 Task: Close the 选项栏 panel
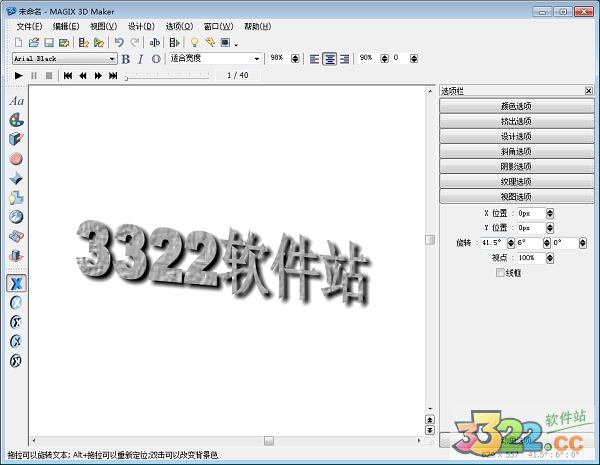(589, 91)
